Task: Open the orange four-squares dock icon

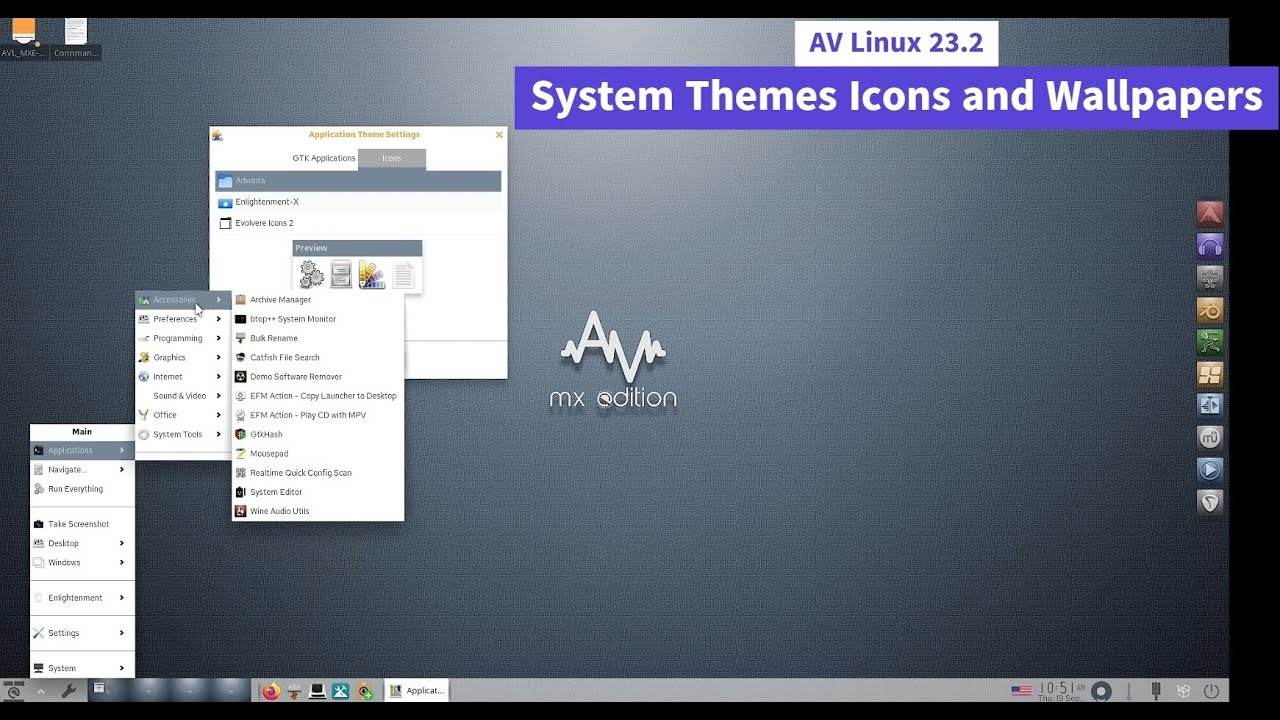Action: (x=1210, y=374)
